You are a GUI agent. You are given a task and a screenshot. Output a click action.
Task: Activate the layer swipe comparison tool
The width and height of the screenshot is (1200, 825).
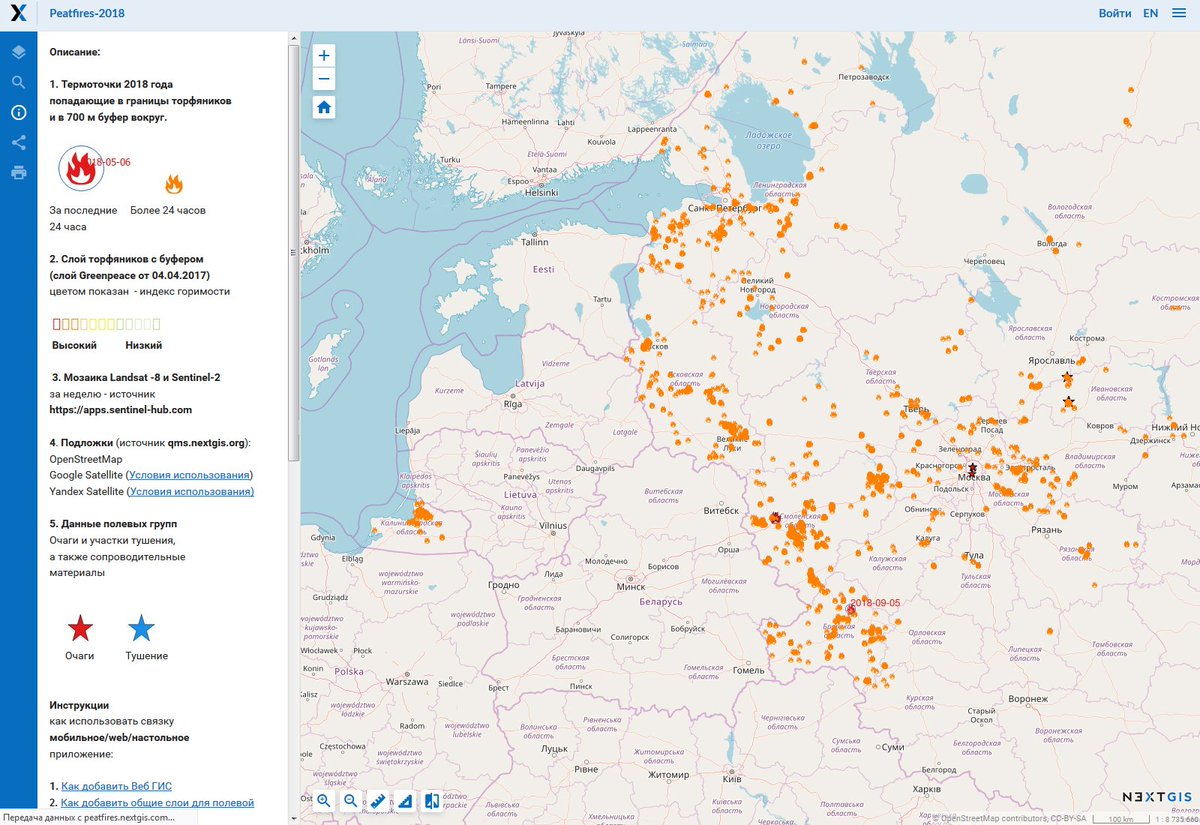[432, 800]
